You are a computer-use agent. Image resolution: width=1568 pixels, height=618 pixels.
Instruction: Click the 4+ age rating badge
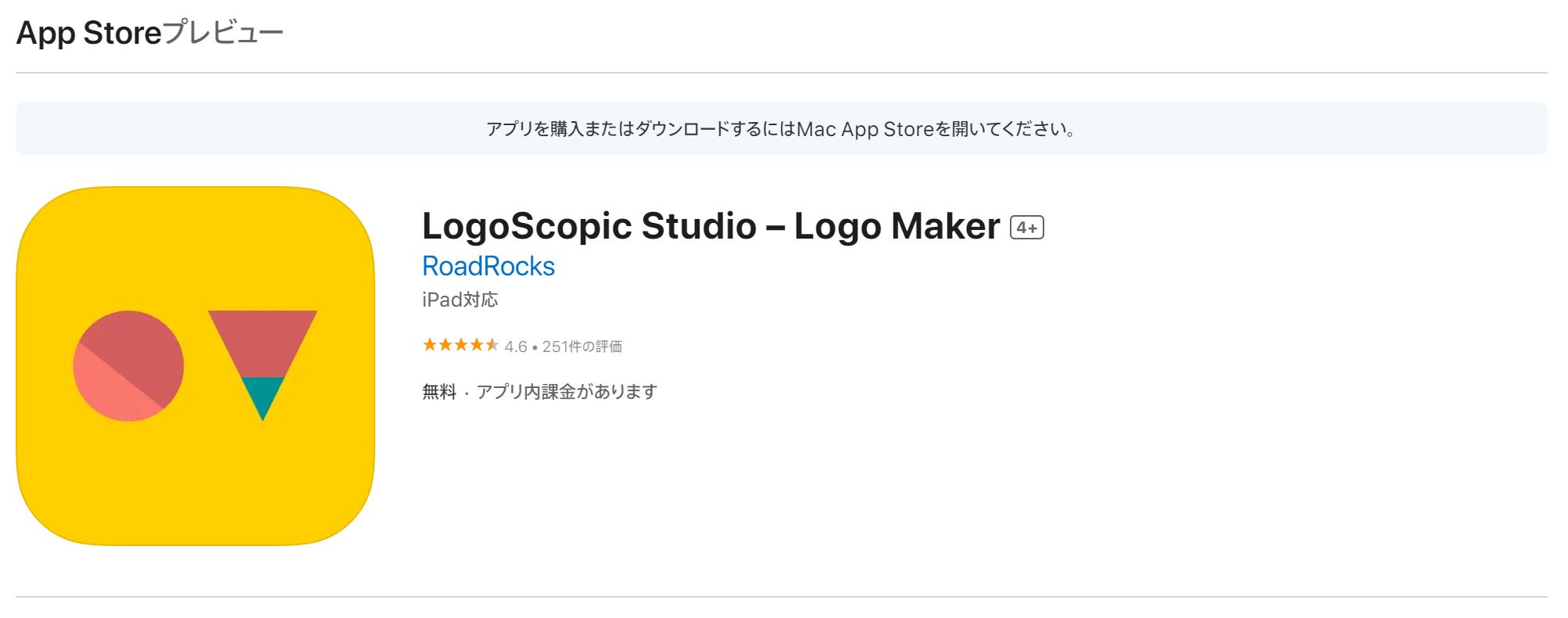tap(1028, 228)
